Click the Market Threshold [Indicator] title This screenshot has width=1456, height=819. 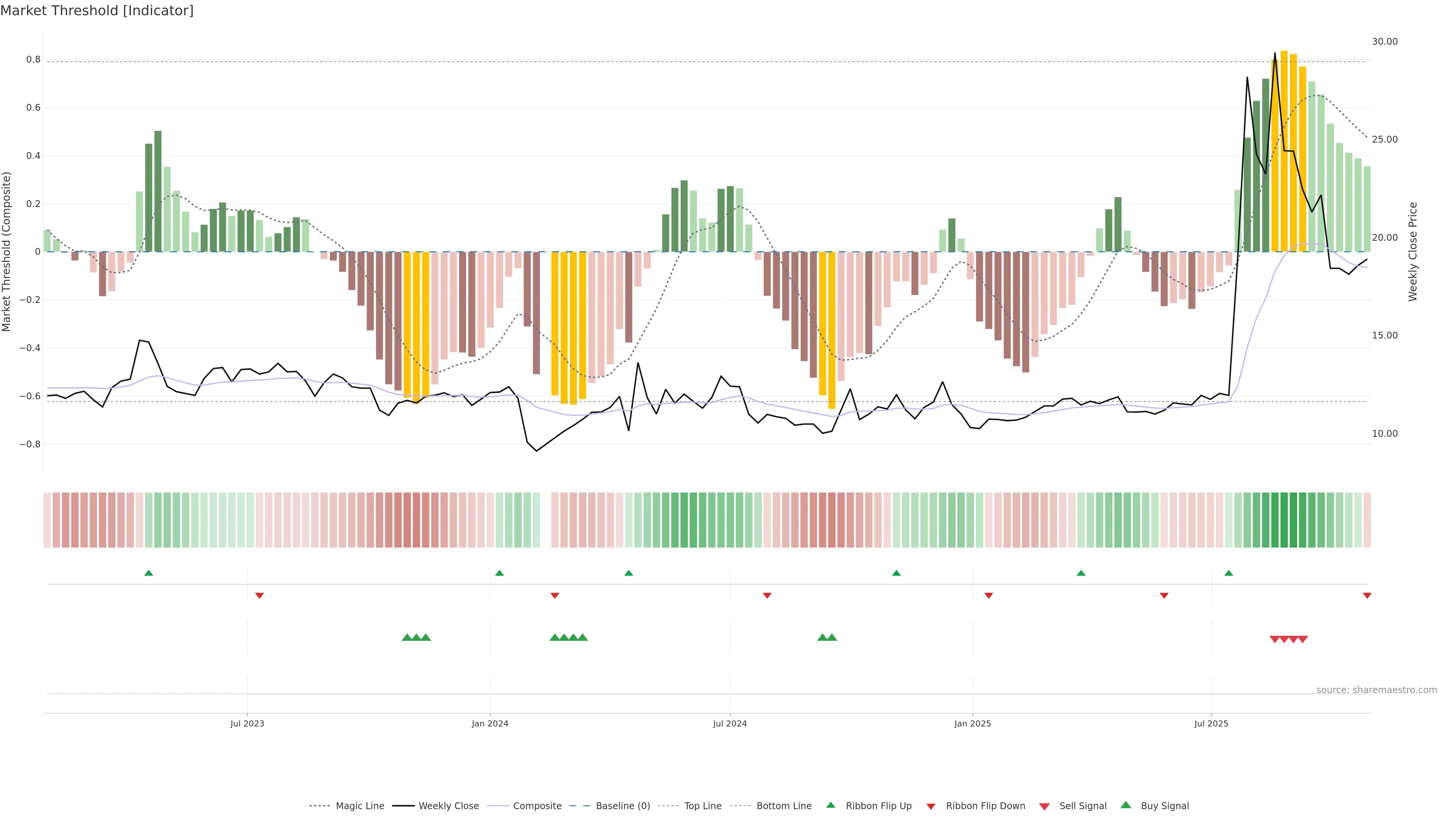(97, 11)
